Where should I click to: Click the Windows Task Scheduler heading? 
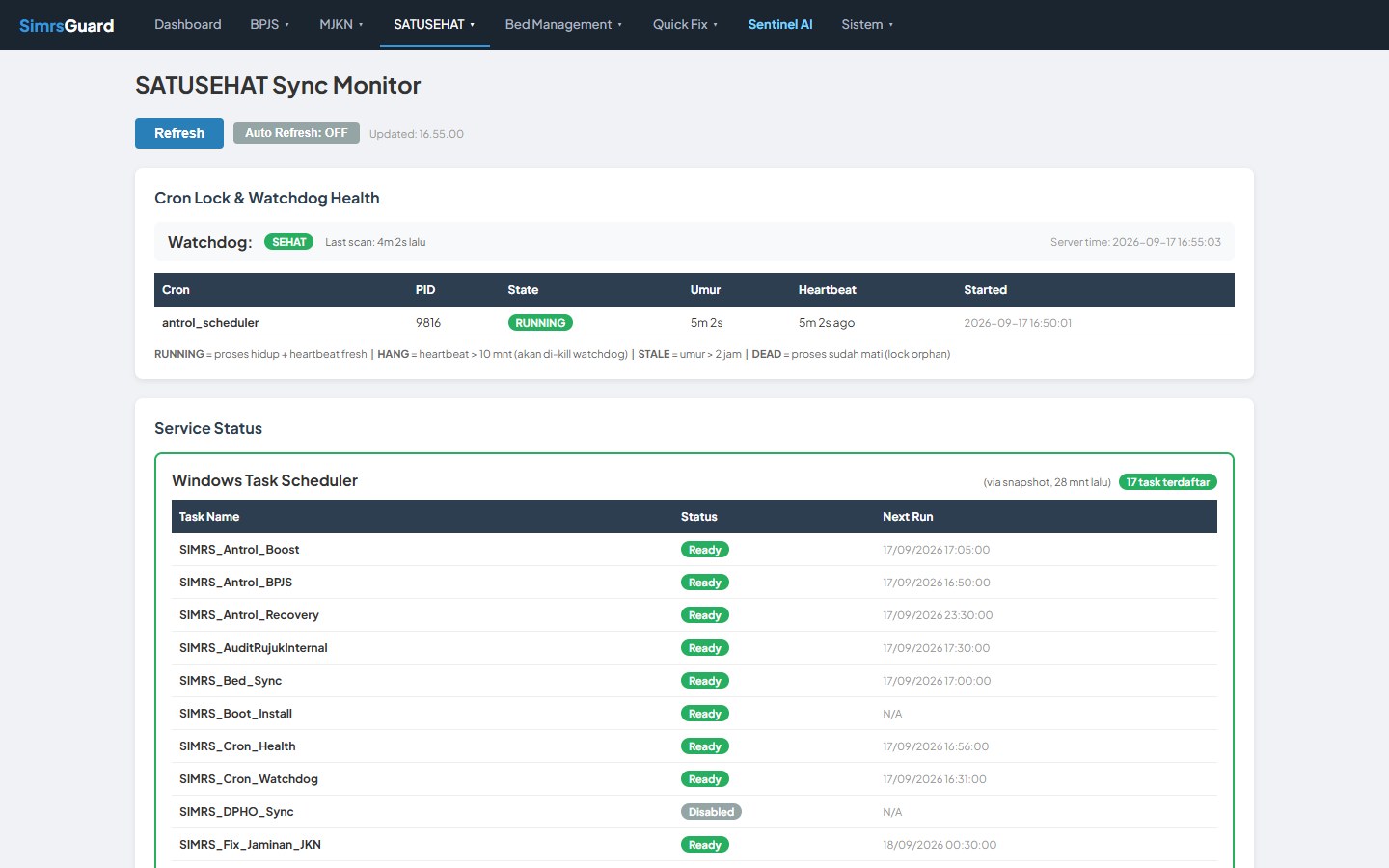tap(264, 480)
